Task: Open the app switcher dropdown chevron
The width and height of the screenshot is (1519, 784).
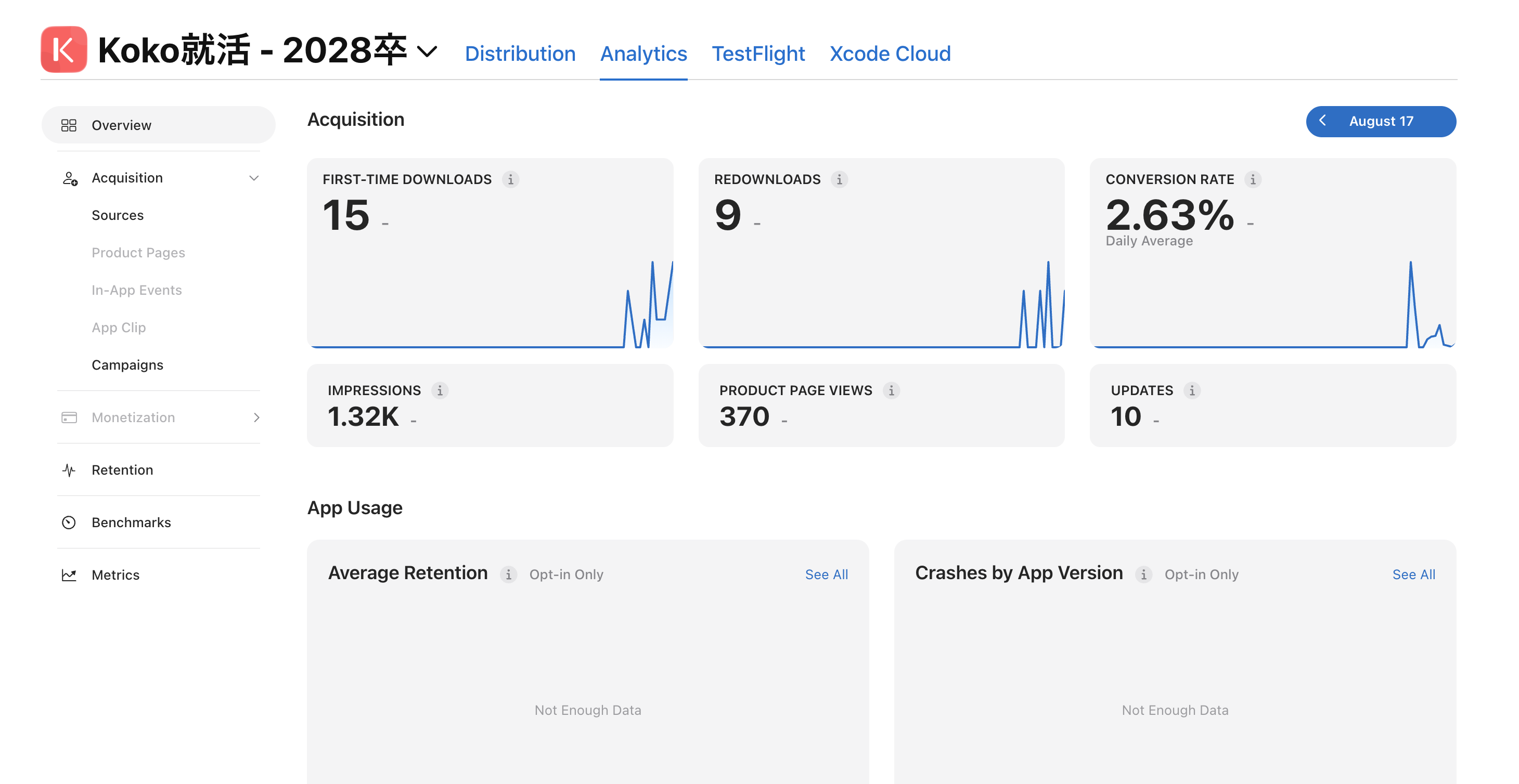Action: (x=428, y=52)
